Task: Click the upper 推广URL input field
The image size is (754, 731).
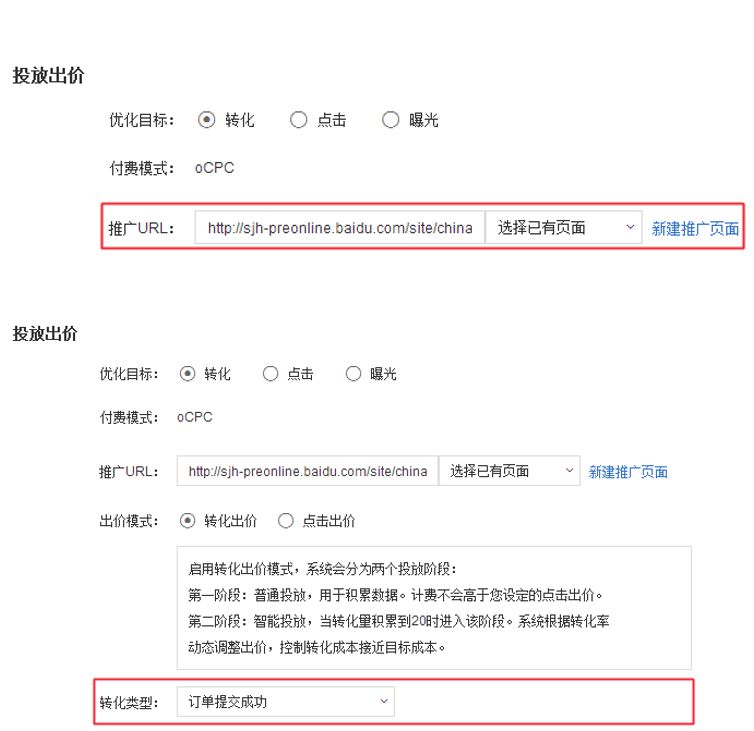Action: pos(340,227)
